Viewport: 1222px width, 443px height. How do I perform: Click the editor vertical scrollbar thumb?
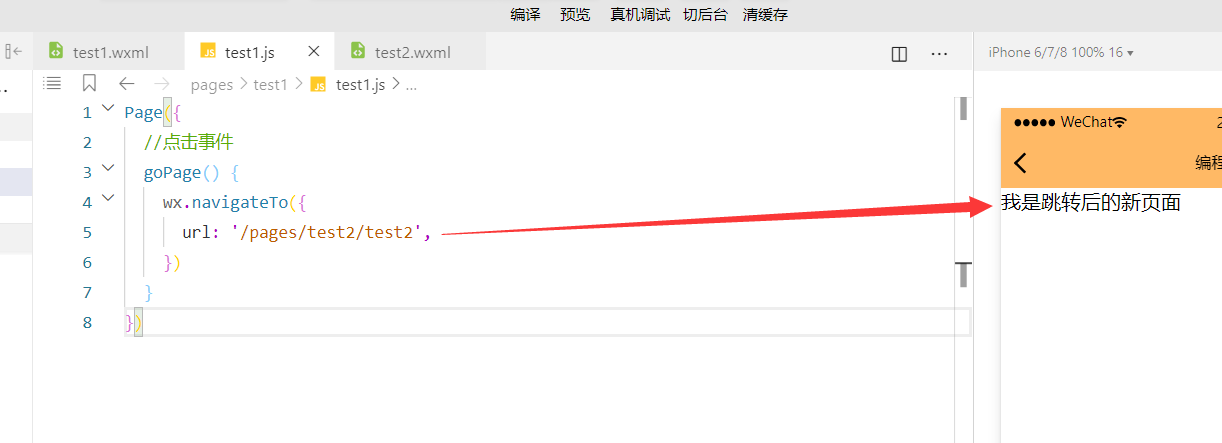[x=963, y=108]
